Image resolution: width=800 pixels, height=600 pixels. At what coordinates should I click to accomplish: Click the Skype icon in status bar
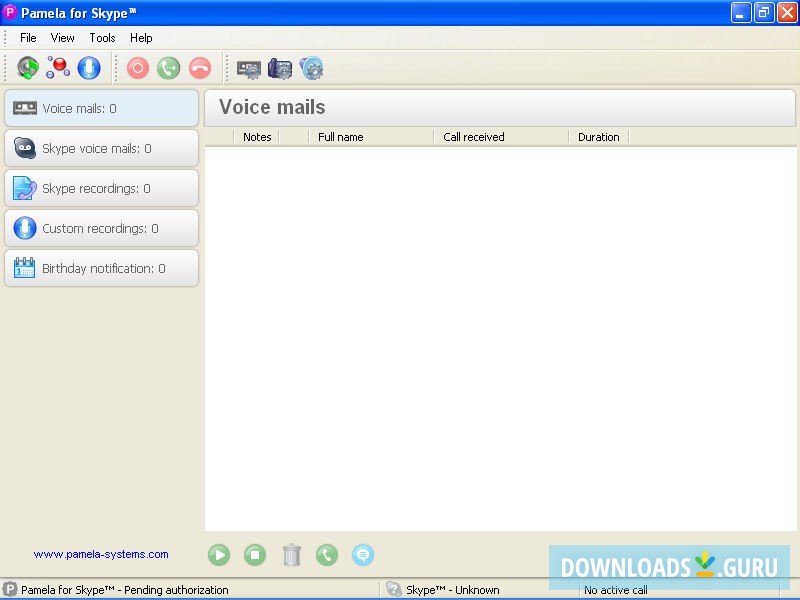tap(393, 589)
